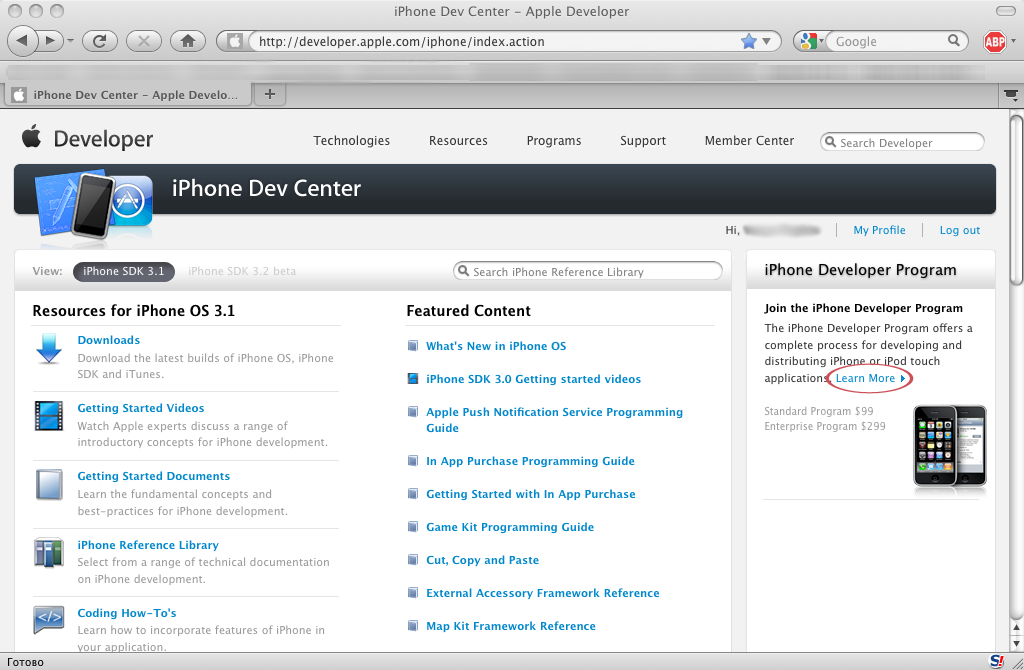The width and height of the screenshot is (1024, 670).
Task: Click the S! status bar icon
Action: point(997,661)
